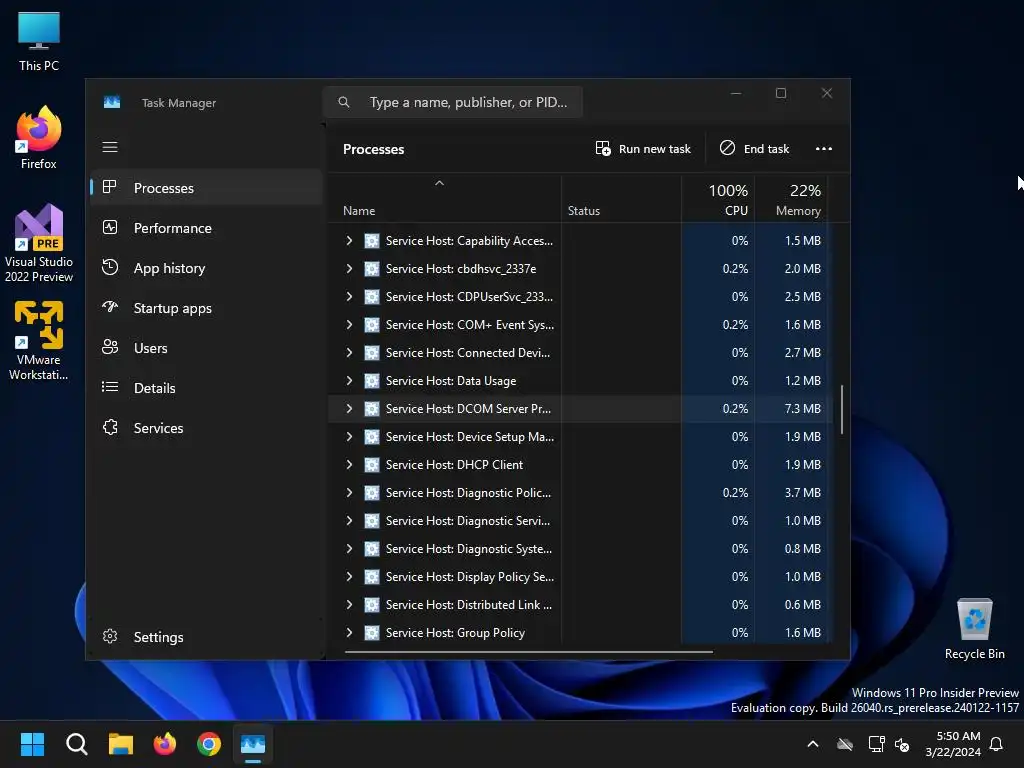
Task: Click the App history clock icon
Action: pos(110,267)
